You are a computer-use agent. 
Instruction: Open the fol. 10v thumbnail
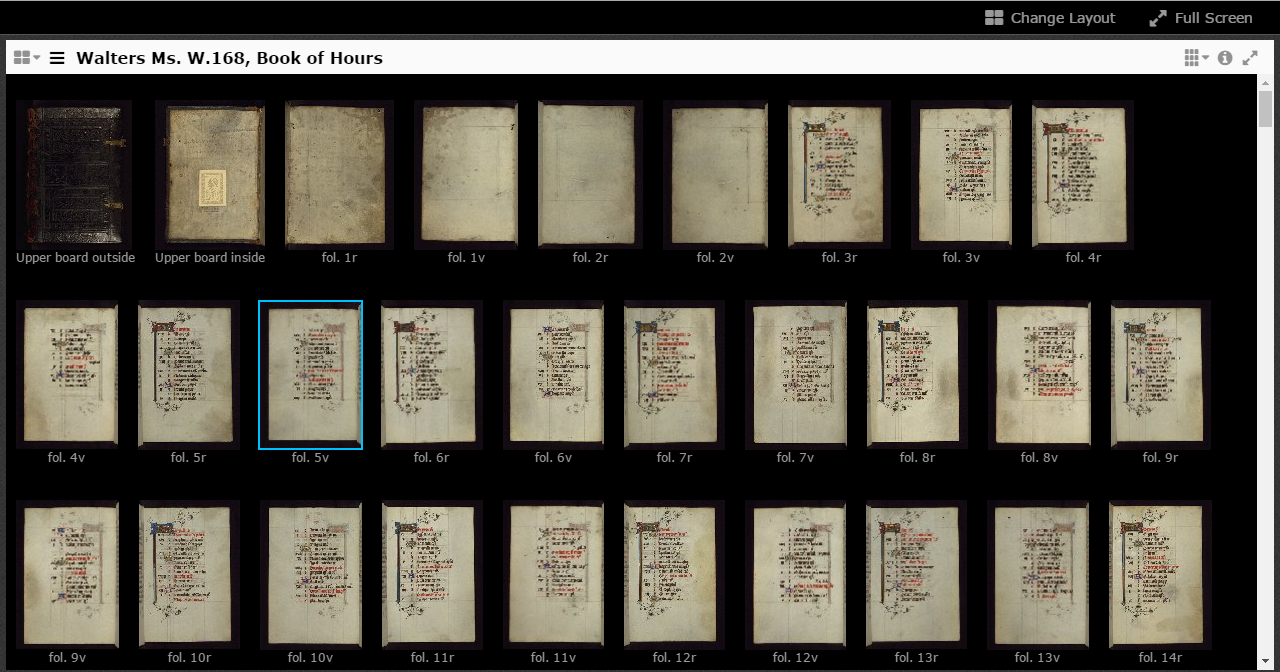click(311, 575)
